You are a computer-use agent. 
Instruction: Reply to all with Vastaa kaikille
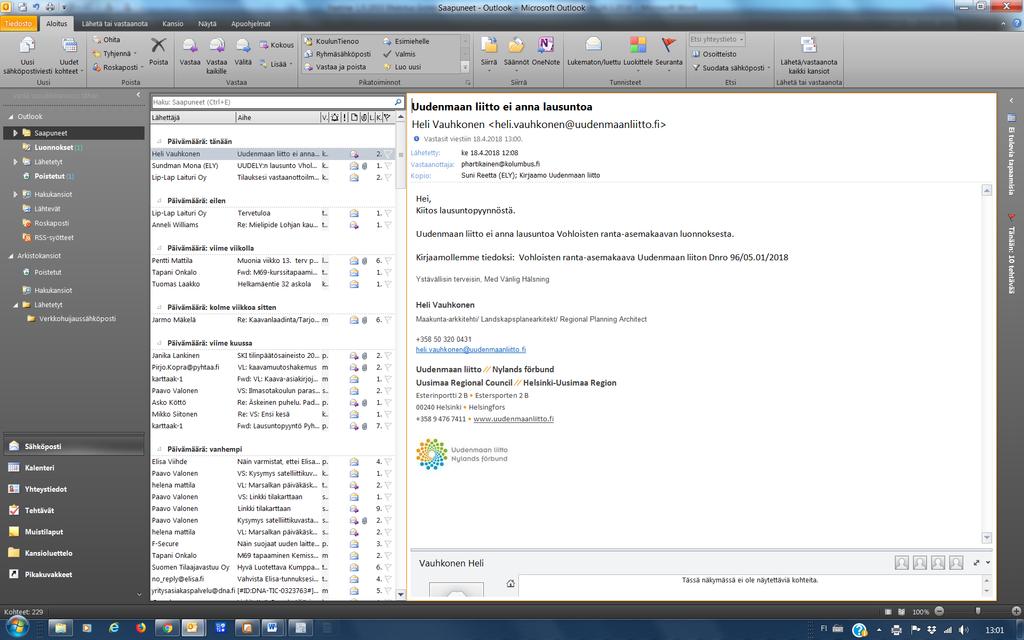pyautogui.click(x=217, y=55)
